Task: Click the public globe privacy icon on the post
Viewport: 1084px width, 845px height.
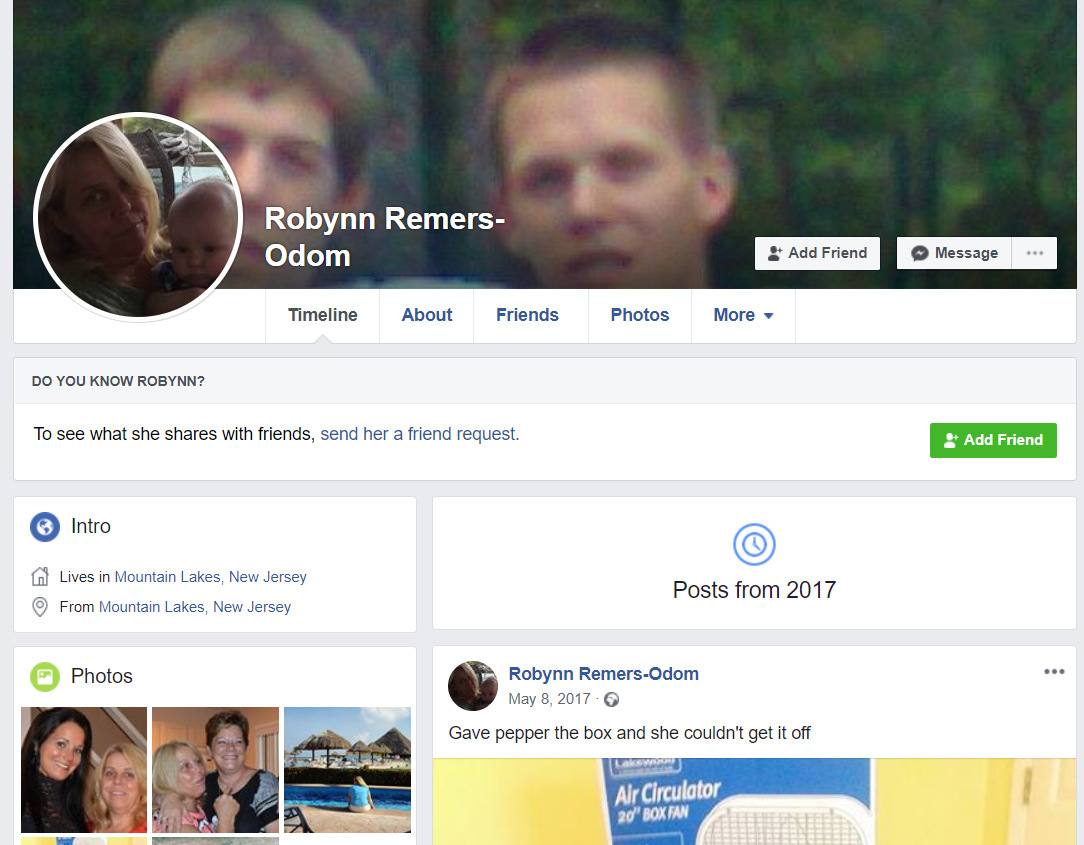Action: pos(612,700)
